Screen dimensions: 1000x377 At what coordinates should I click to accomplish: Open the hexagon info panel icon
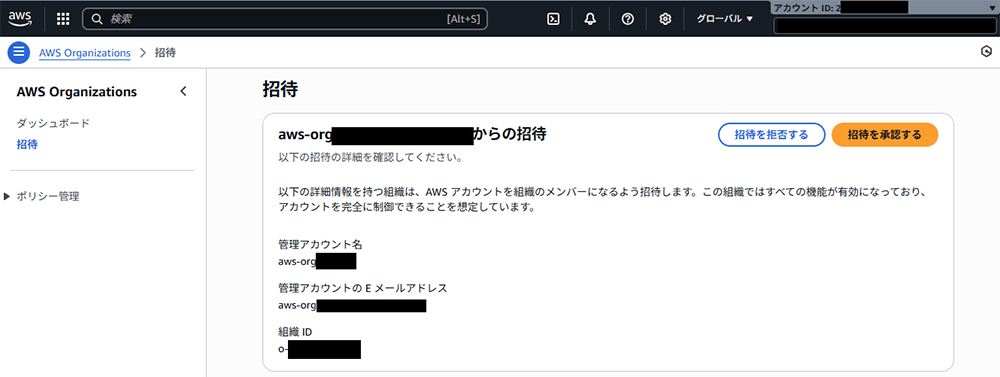pos(986,52)
